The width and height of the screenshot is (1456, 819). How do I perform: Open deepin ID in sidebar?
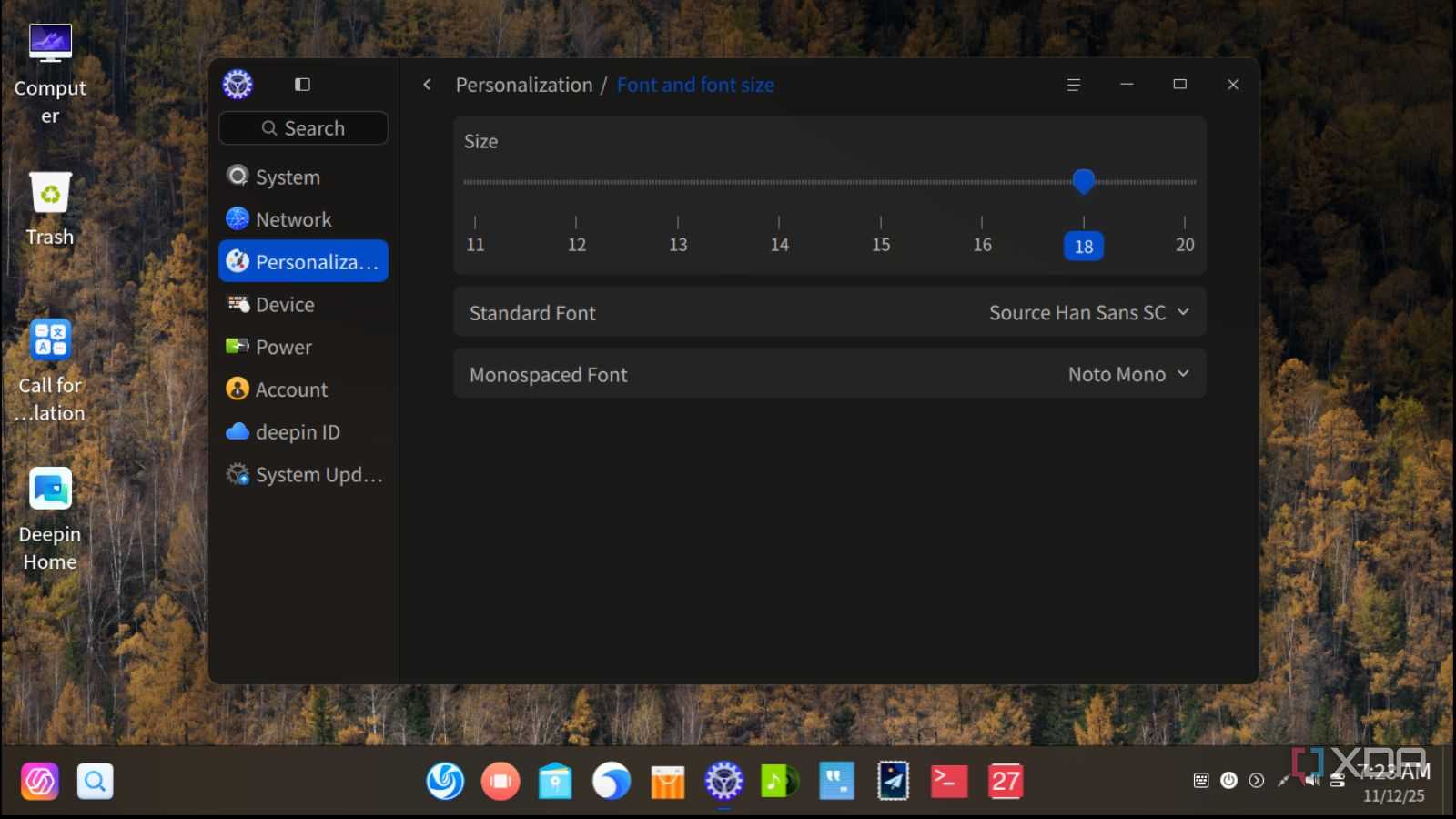pos(304,432)
